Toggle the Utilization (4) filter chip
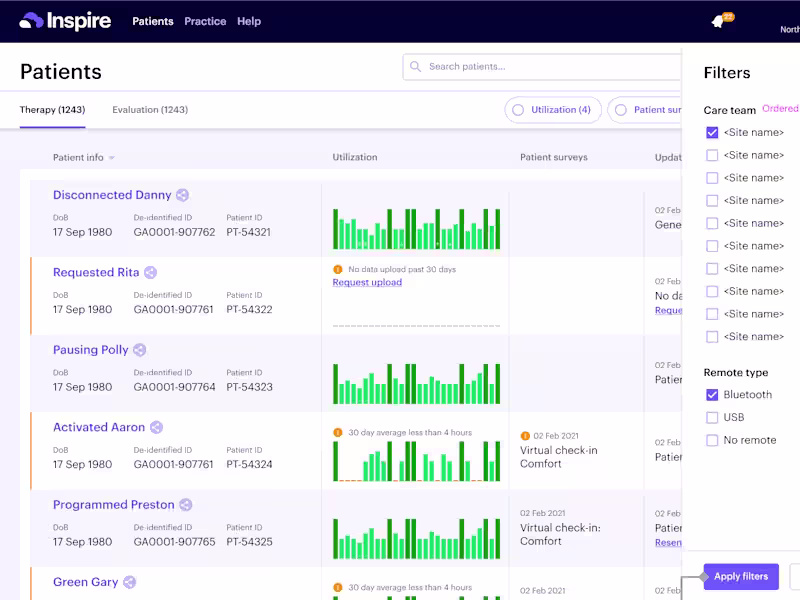Viewport: 800px width, 600px height. pos(553,110)
